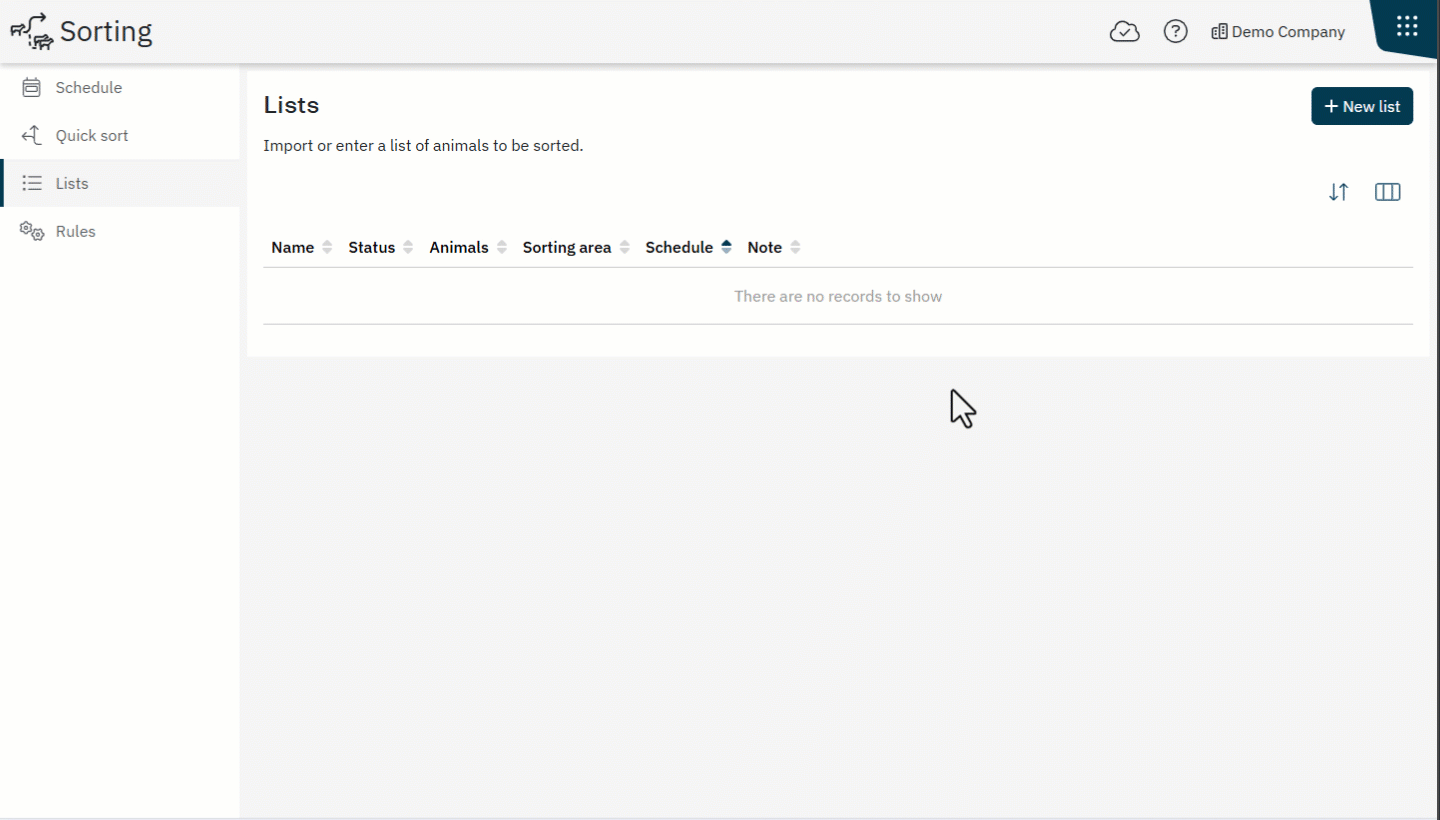The width and height of the screenshot is (1440, 820).
Task: Sort table by Note column arrows
Action: click(x=795, y=247)
